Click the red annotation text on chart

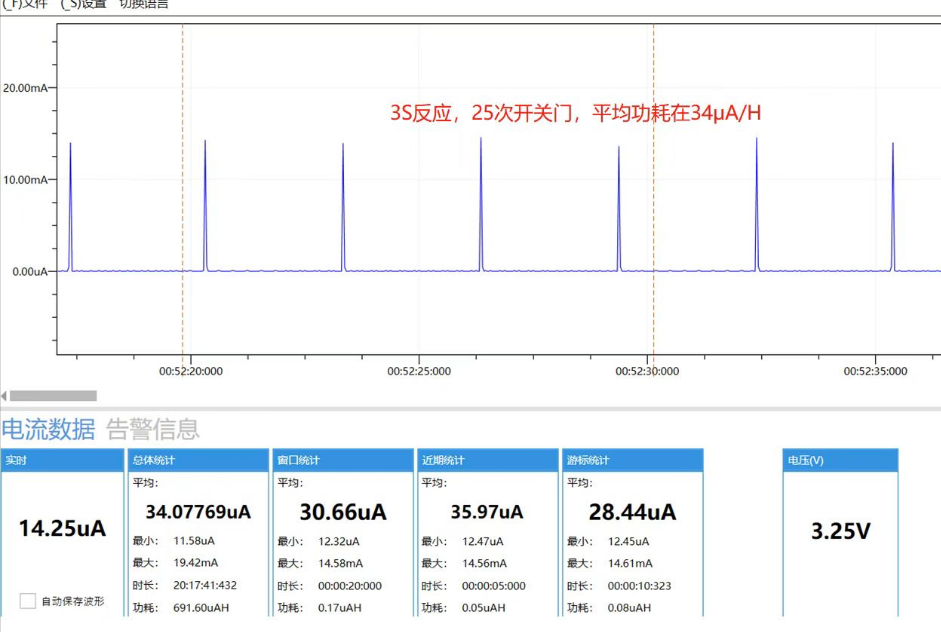pos(575,113)
